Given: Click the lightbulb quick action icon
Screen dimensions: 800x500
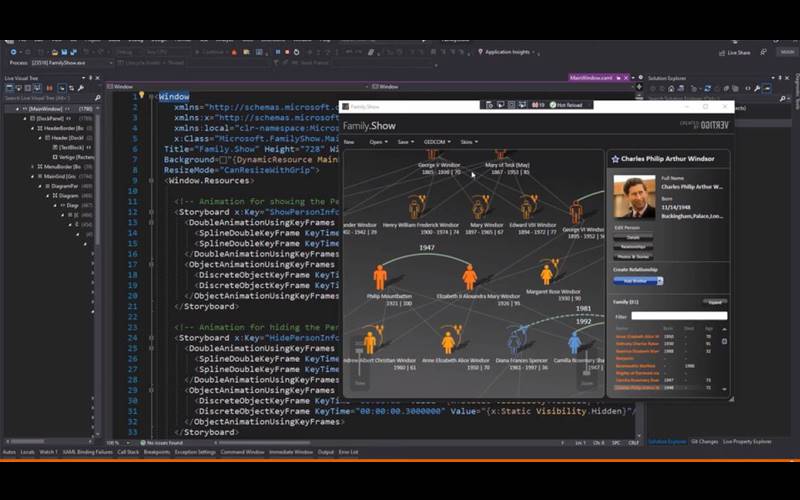Looking at the screenshot, I should tap(142, 97).
